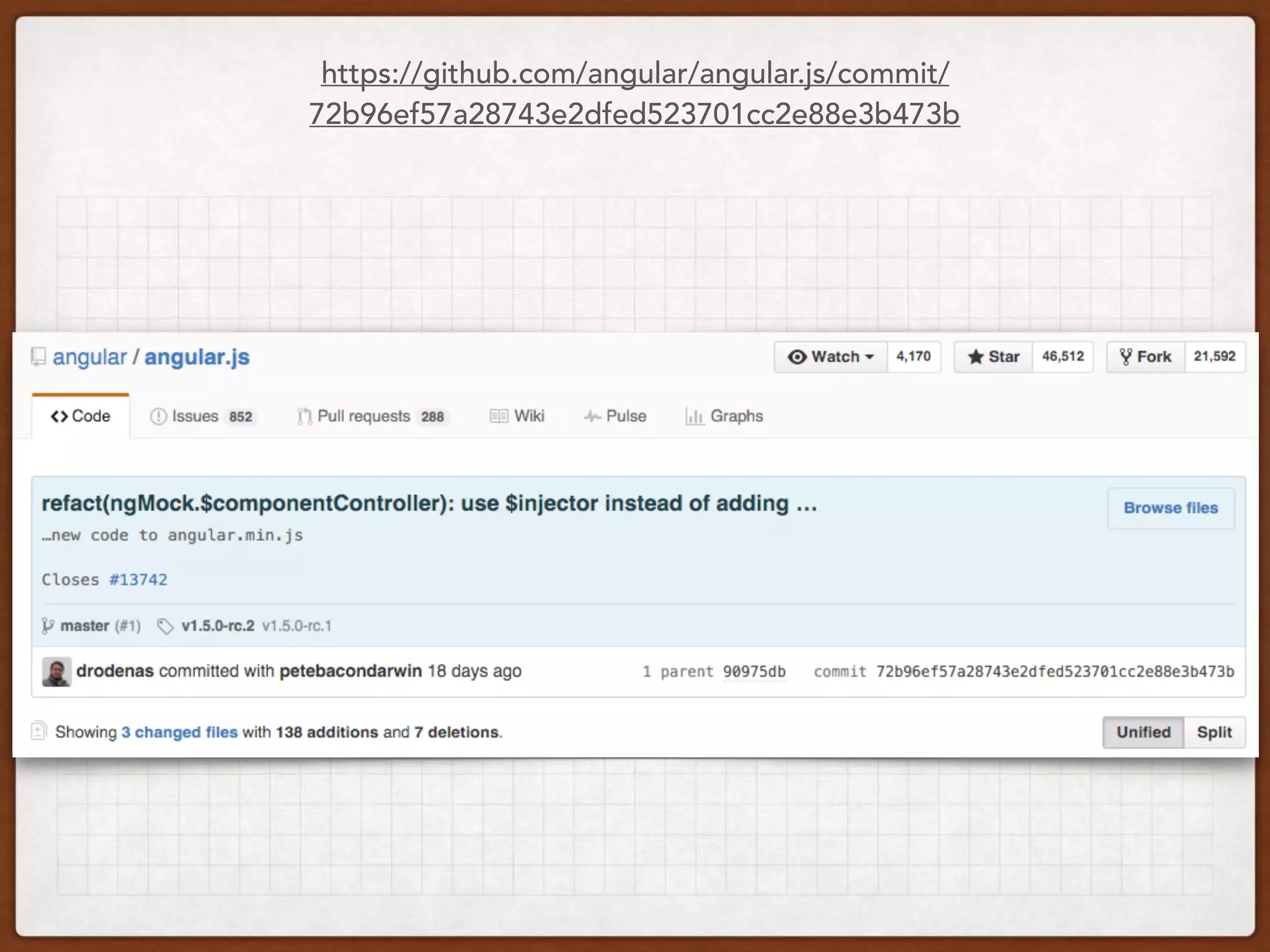Viewport: 1270px width, 952px height.
Task: Click the '…new code to angular.min.js' description text
Action: pos(172,535)
